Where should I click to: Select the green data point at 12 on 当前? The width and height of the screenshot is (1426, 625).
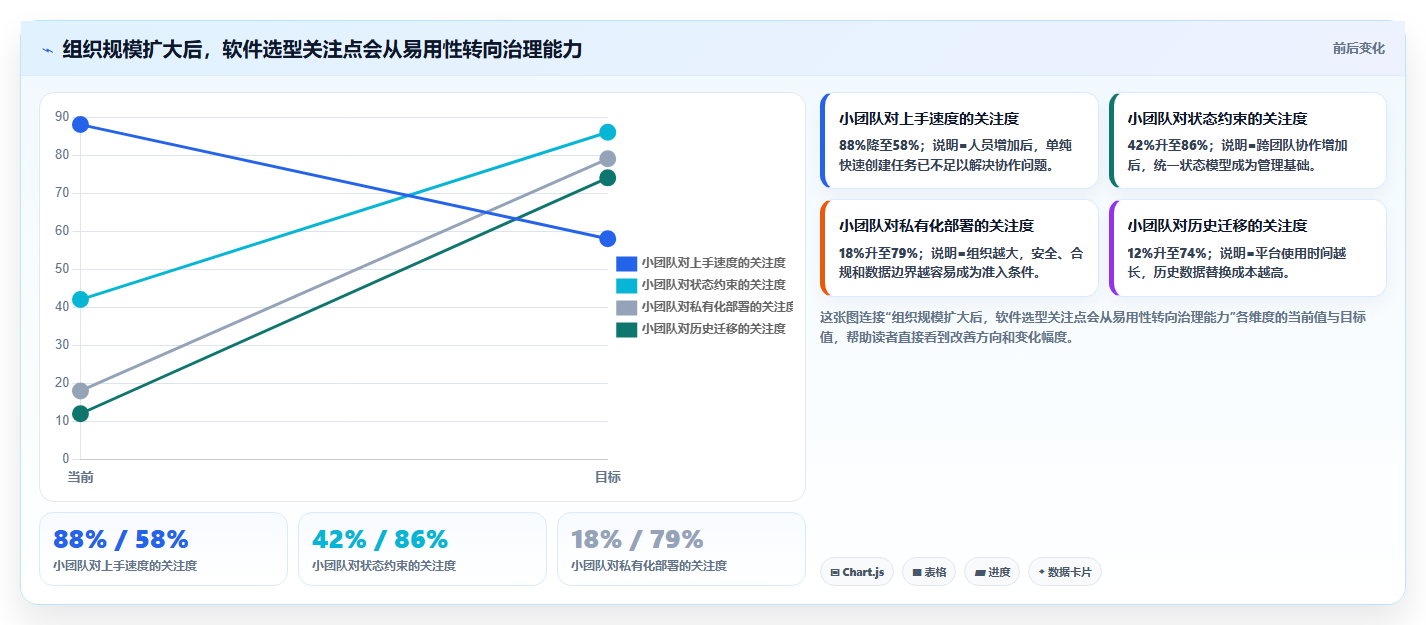(81, 414)
